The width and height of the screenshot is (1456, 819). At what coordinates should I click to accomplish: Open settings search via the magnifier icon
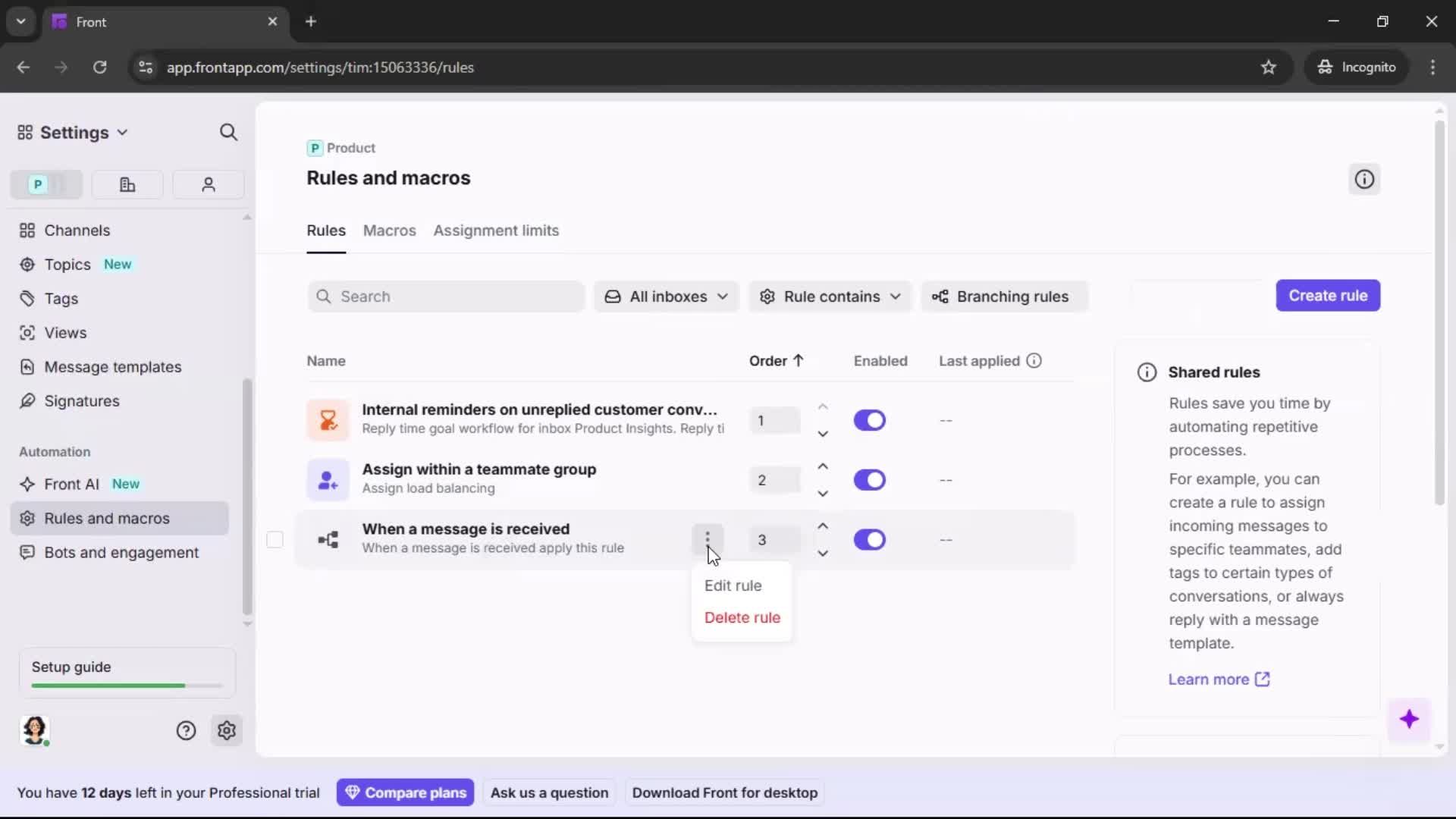coord(228,132)
